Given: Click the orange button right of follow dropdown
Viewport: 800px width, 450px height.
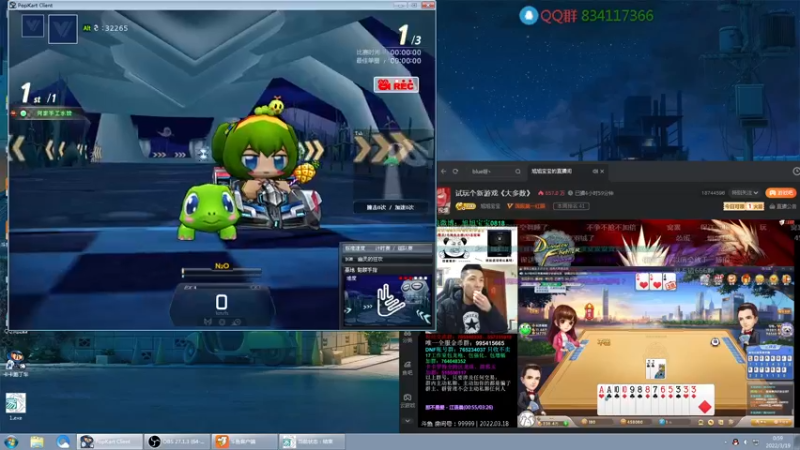Looking at the screenshot, I should click(781, 193).
